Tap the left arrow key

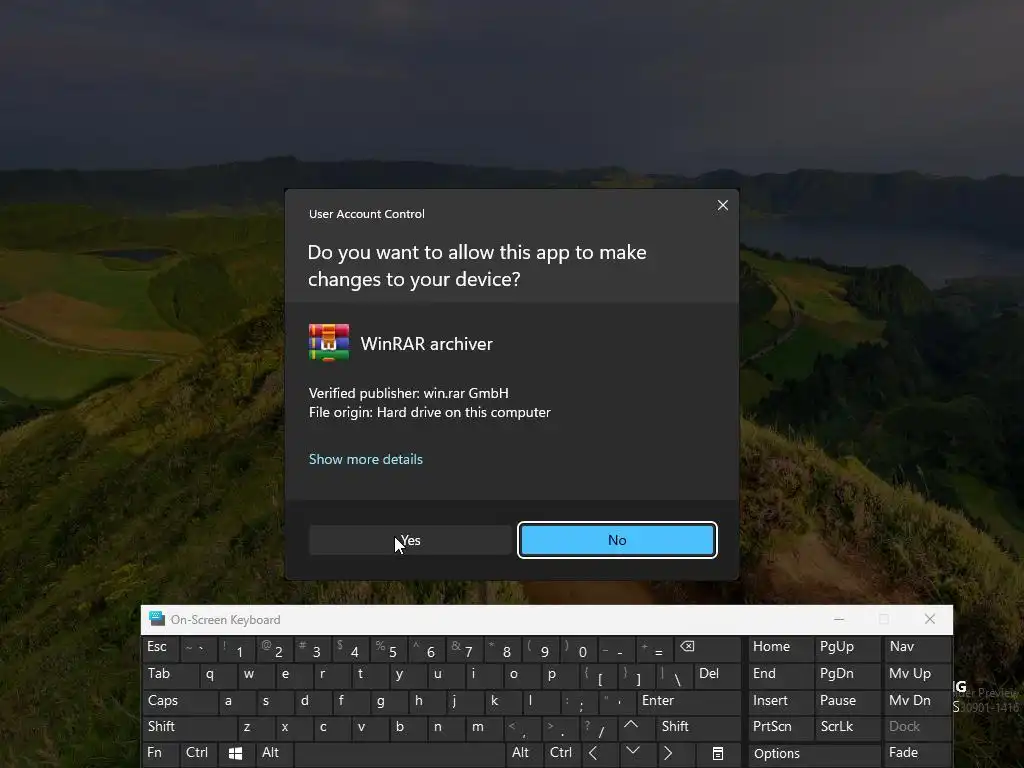599,754
